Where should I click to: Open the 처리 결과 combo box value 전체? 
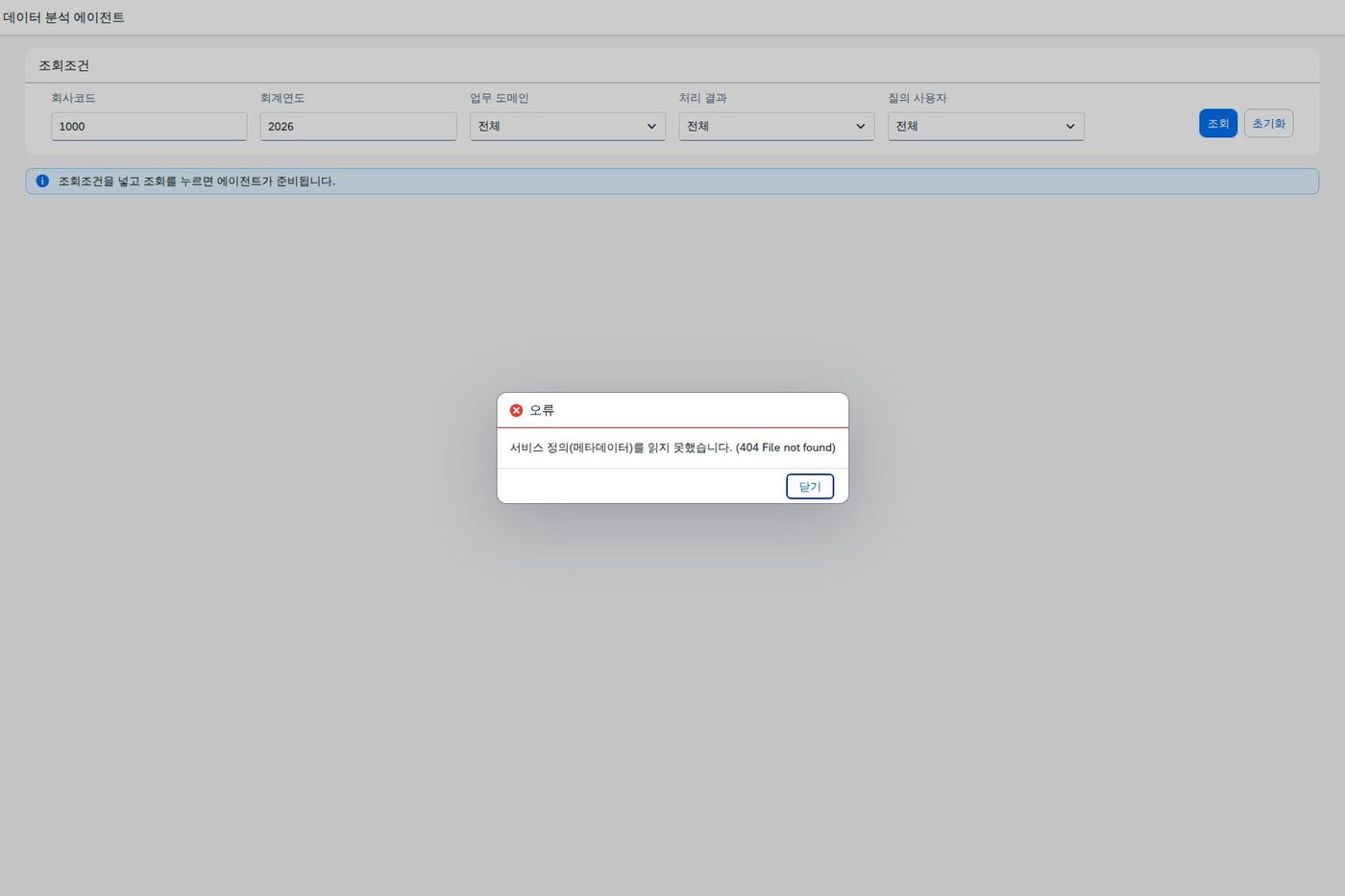pyautogui.click(x=776, y=126)
